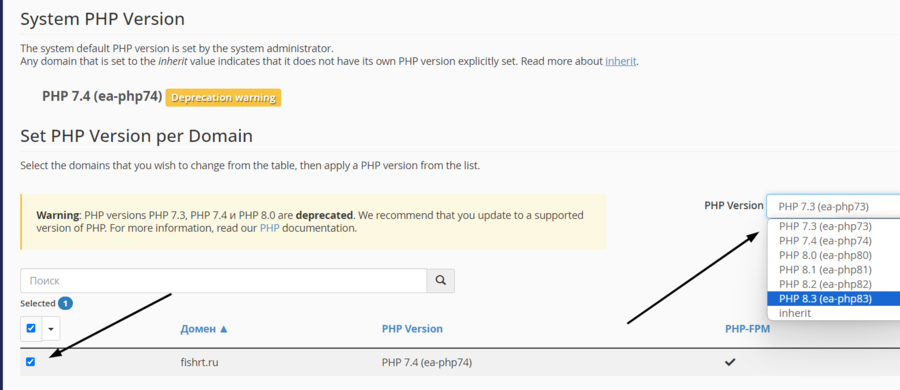Click the Deprecation warning badge
The height and width of the screenshot is (390, 900).
[223, 98]
